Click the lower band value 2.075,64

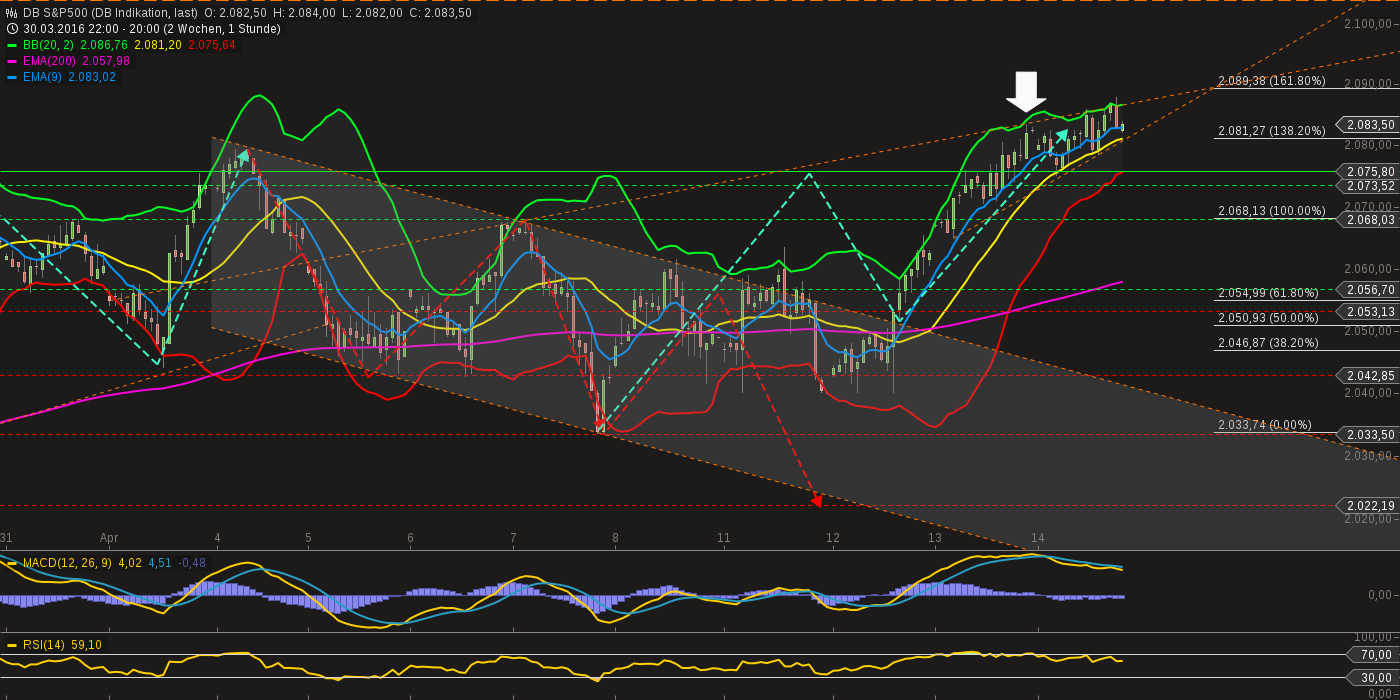coord(212,45)
